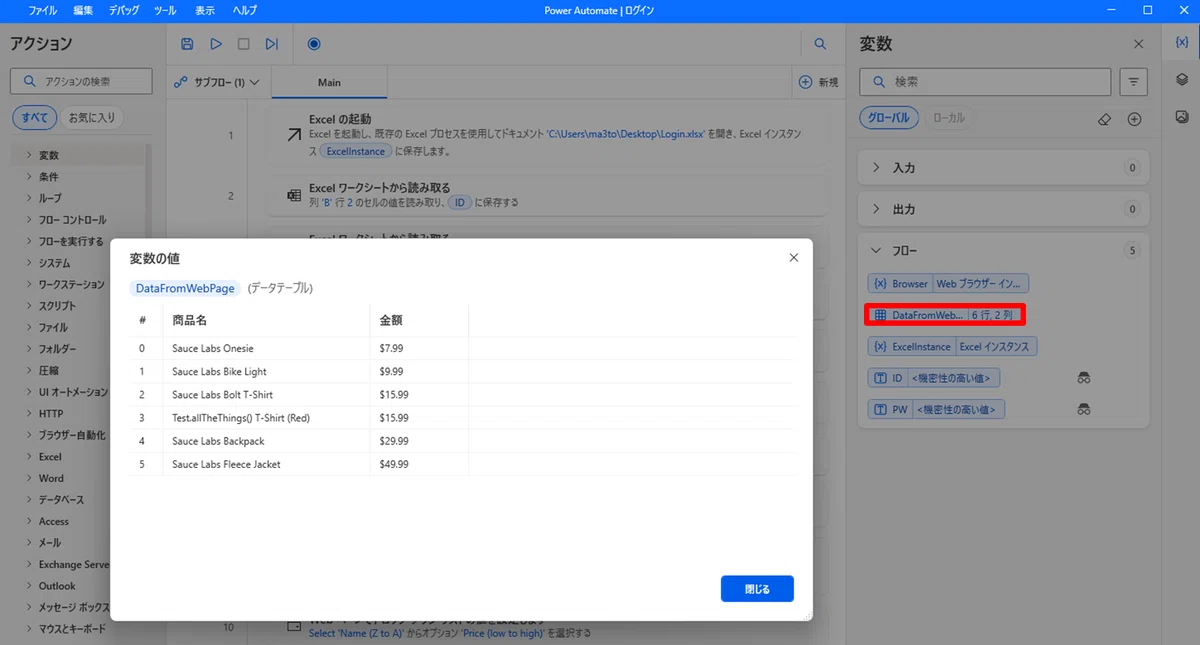Select the ExcelInstance flow variable

point(953,347)
